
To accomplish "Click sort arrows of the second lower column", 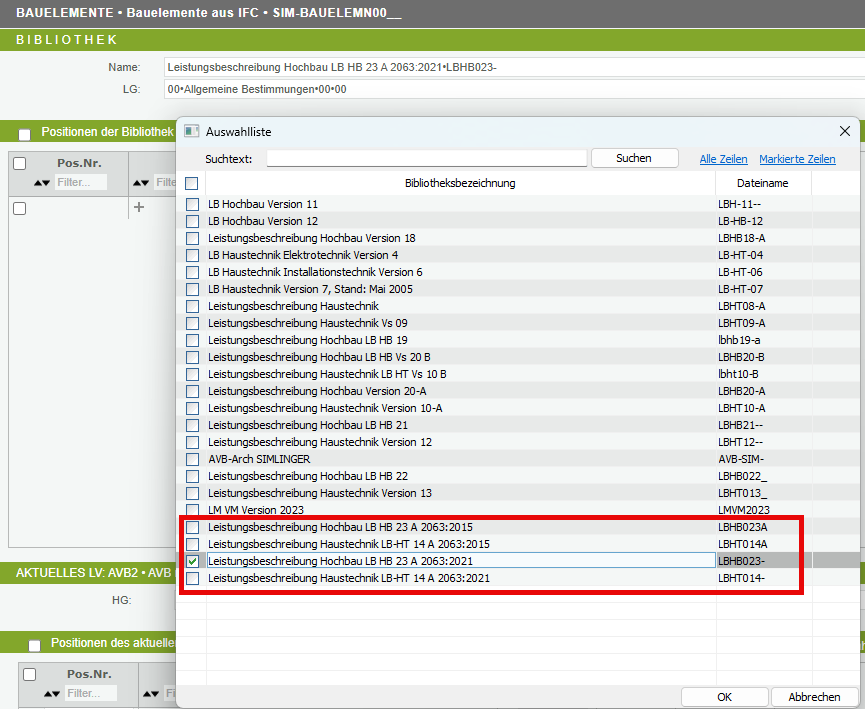I will click(151, 694).
